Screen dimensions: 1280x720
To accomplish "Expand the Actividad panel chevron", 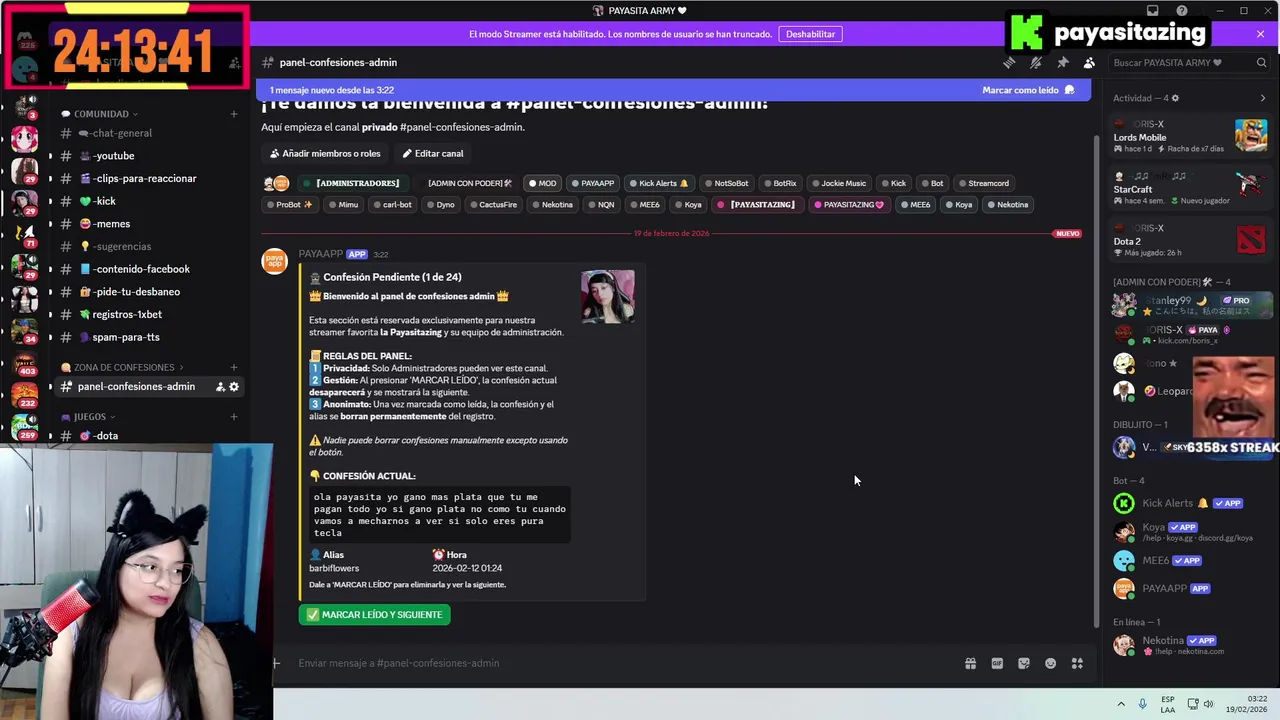I will 1262,98.
